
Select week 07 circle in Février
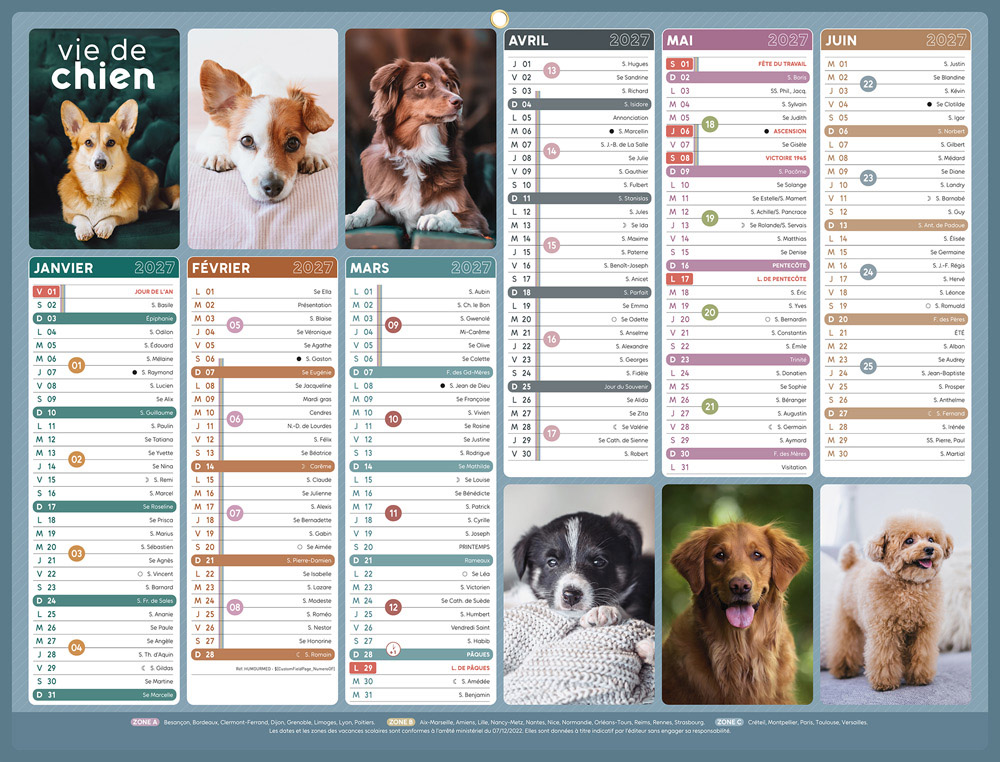(x=235, y=513)
